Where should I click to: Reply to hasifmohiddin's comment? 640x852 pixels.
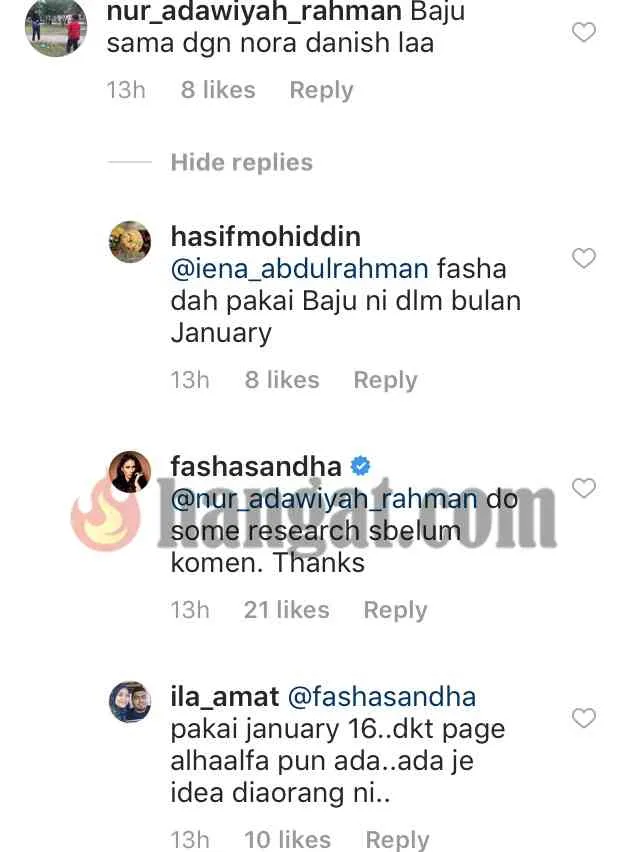pyautogui.click(x=386, y=380)
